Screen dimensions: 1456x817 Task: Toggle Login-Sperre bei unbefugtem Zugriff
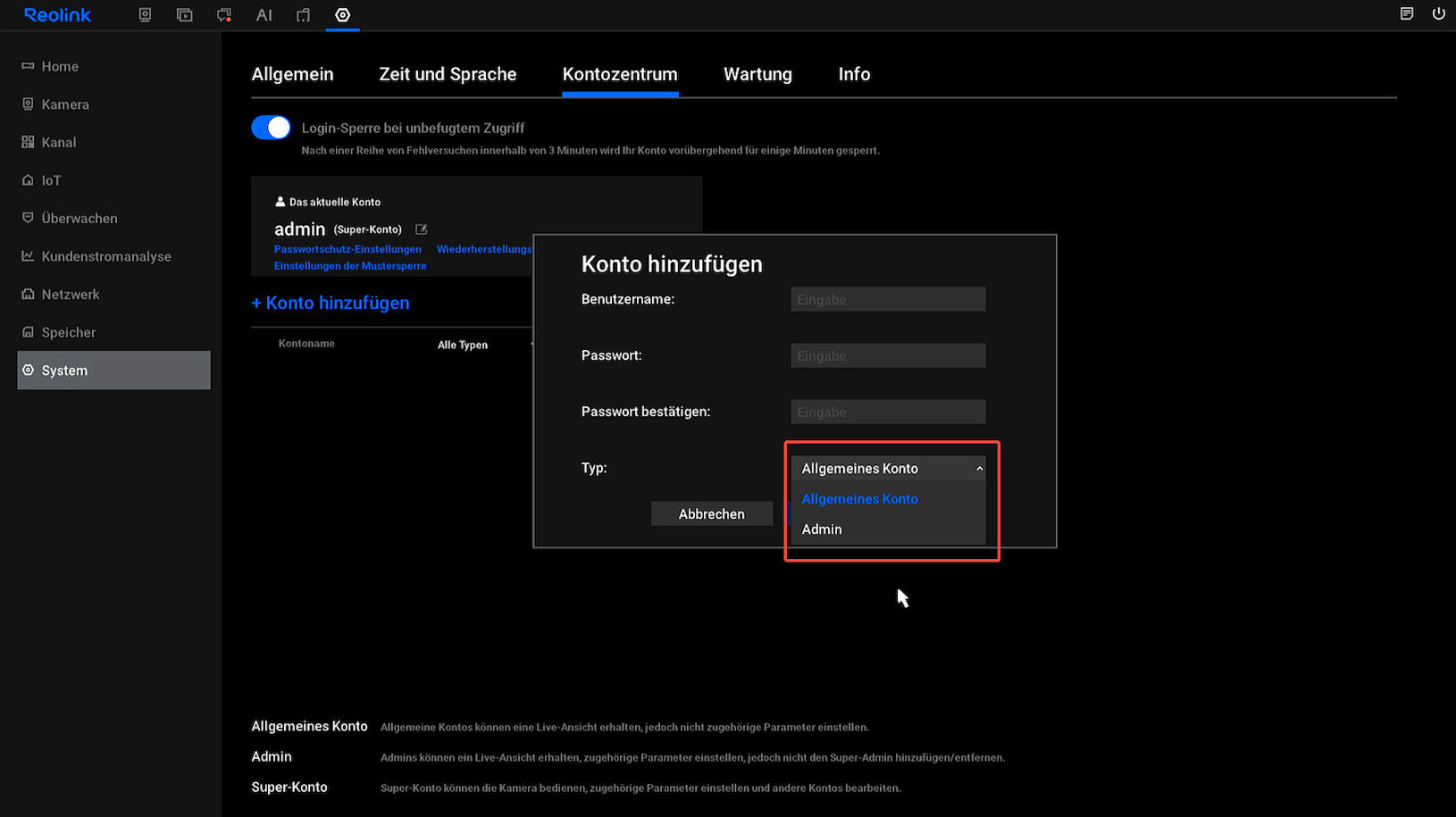pos(271,128)
